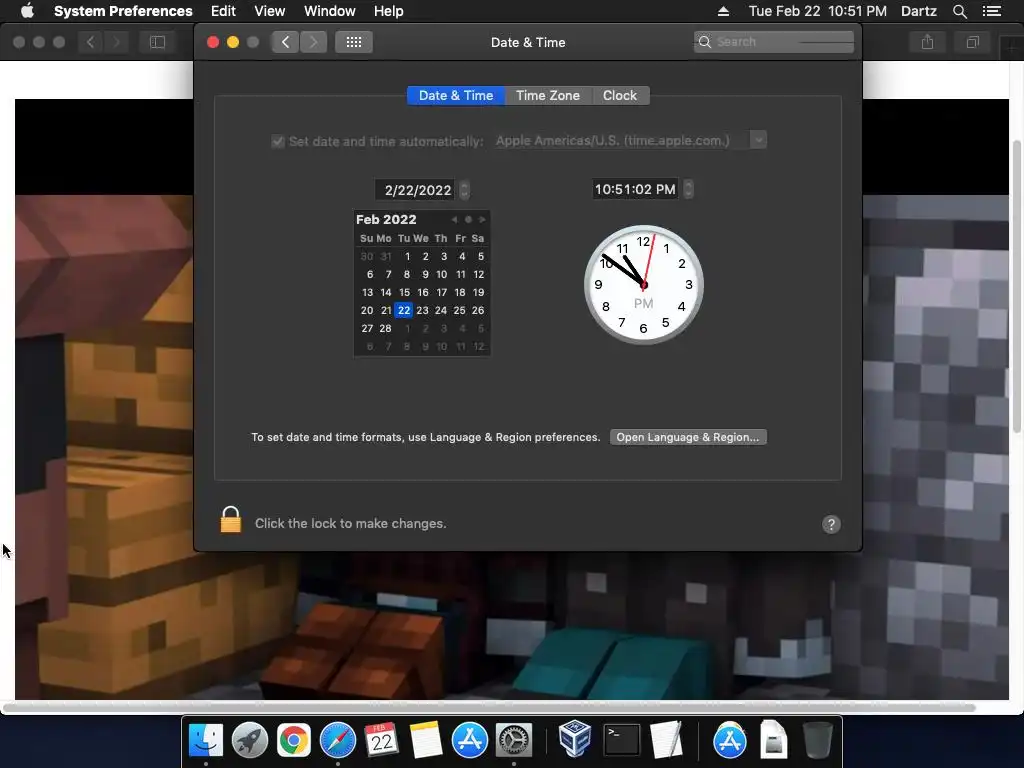Click the eject icon in menu bar
Image resolution: width=1024 pixels, height=768 pixels.
click(x=723, y=11)
